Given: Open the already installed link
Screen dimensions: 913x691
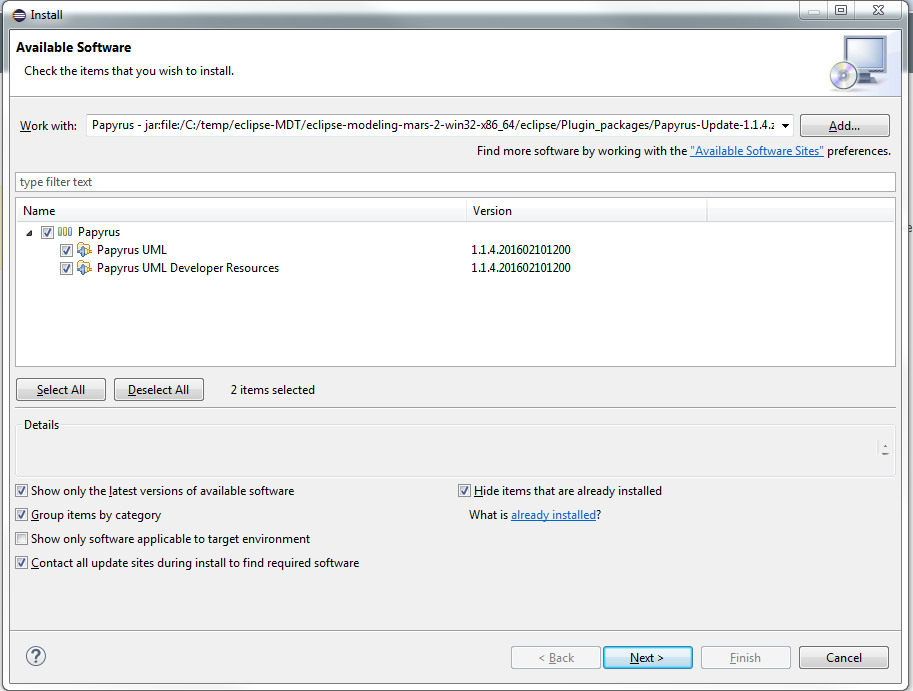Looking at the screenshot, I should click(x=553, y=515).
